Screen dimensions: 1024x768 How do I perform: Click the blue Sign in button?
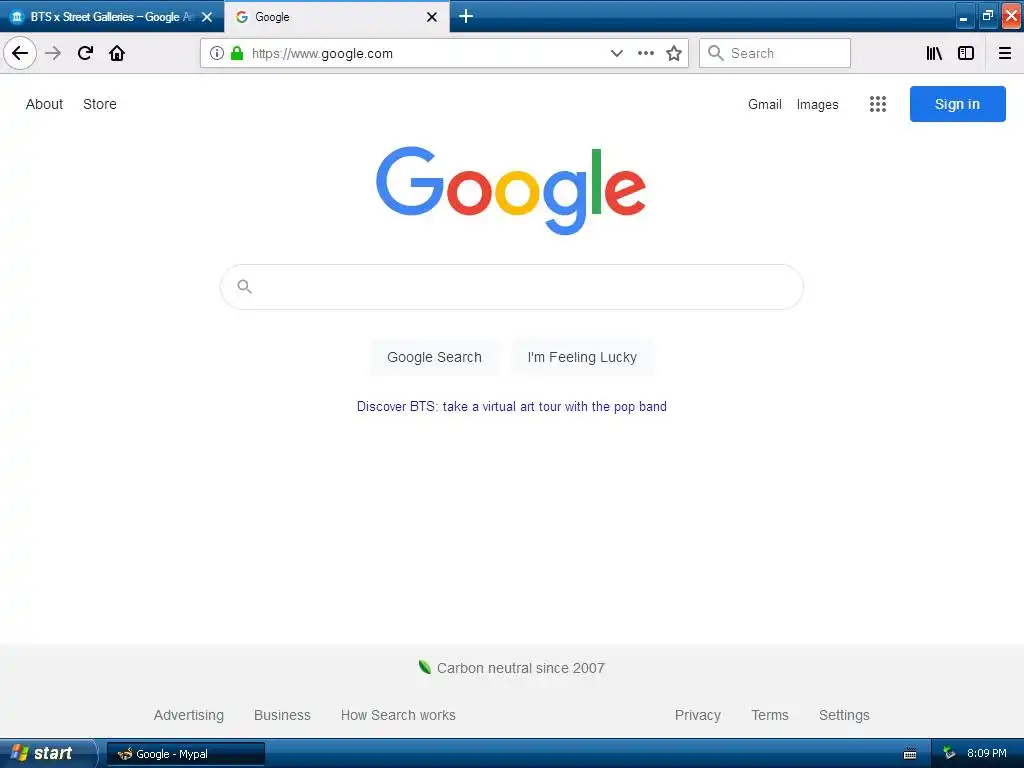tap(957, 104)
